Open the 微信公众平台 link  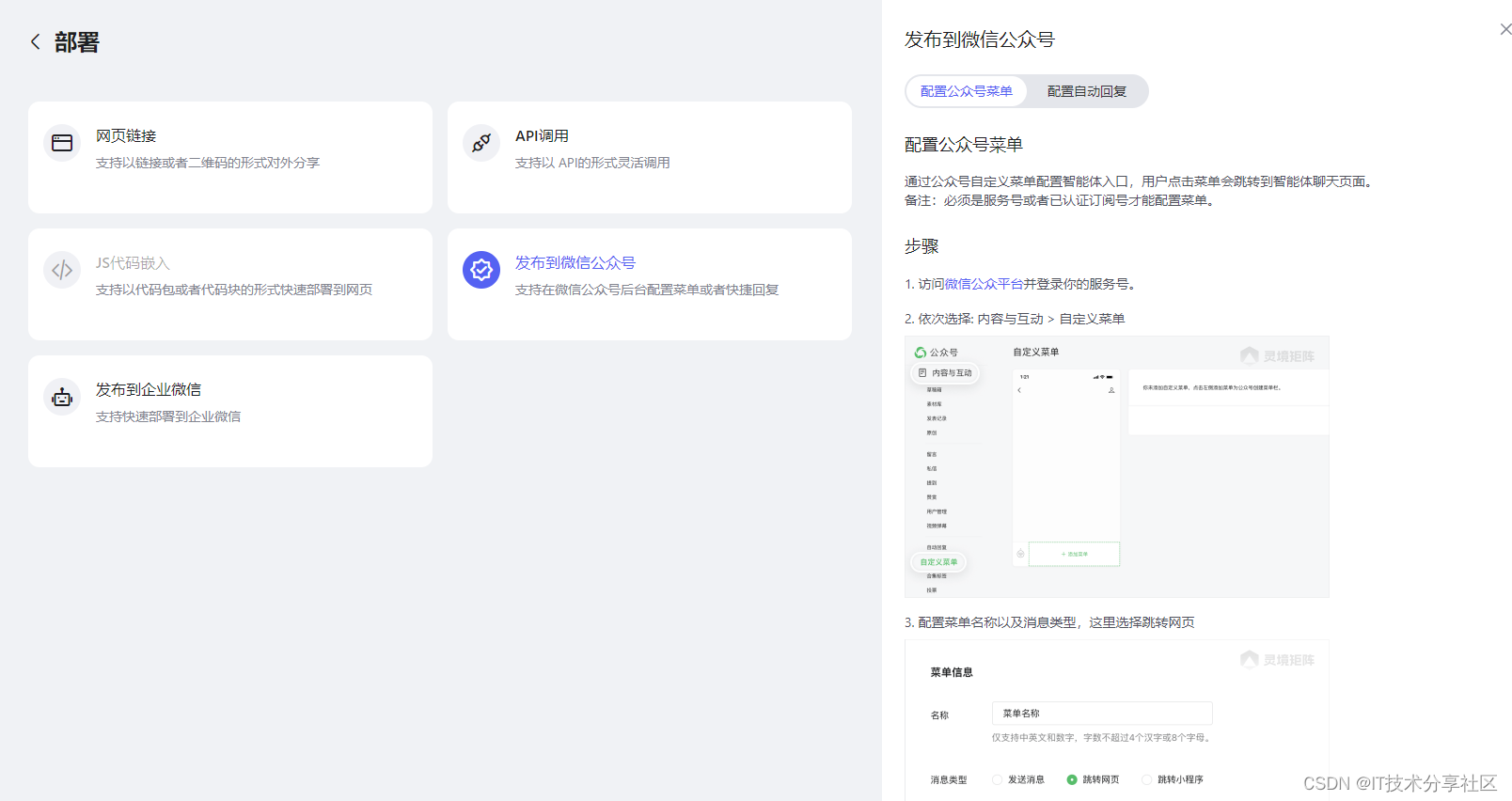click(x=984, y=284)
